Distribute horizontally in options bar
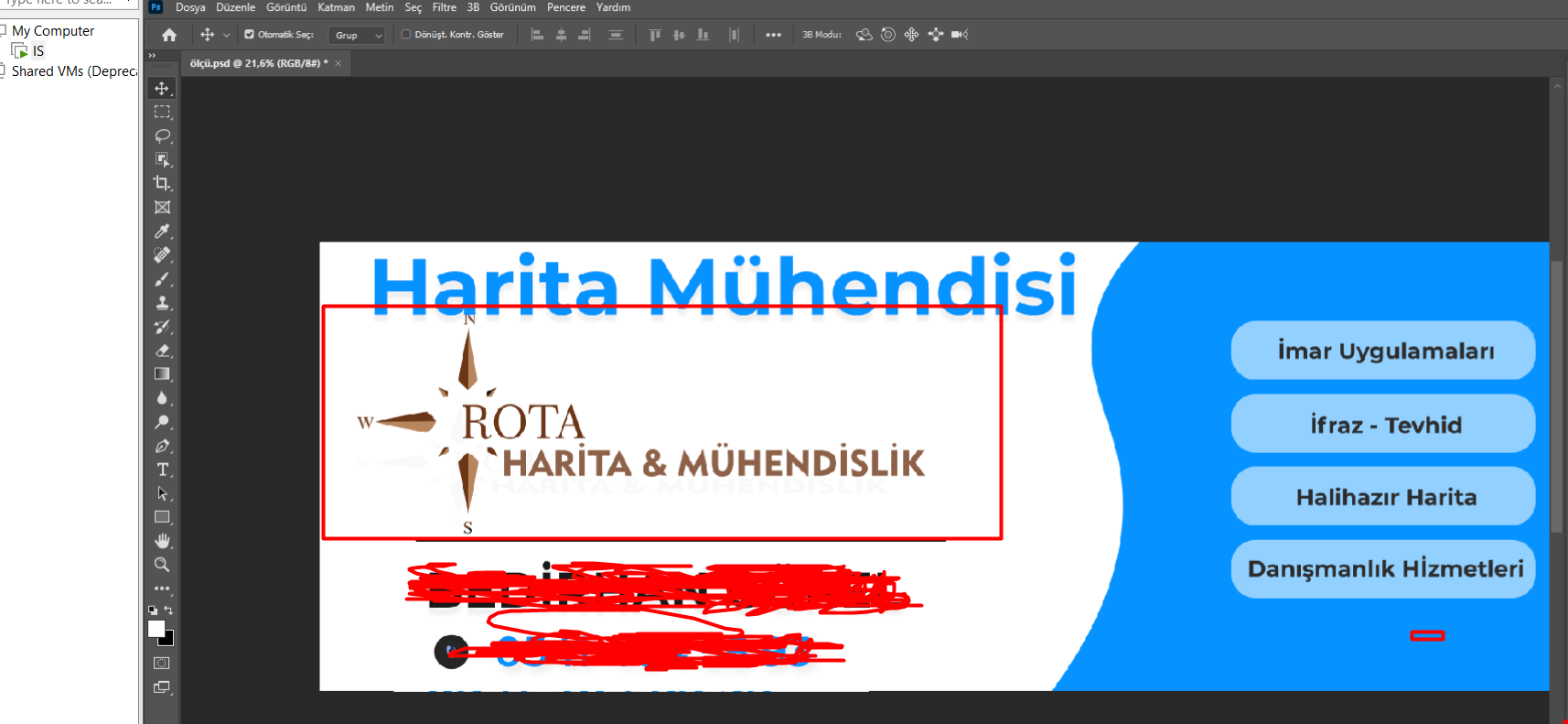This screenshot has height=724, width=1568. [x=734, y=35]
